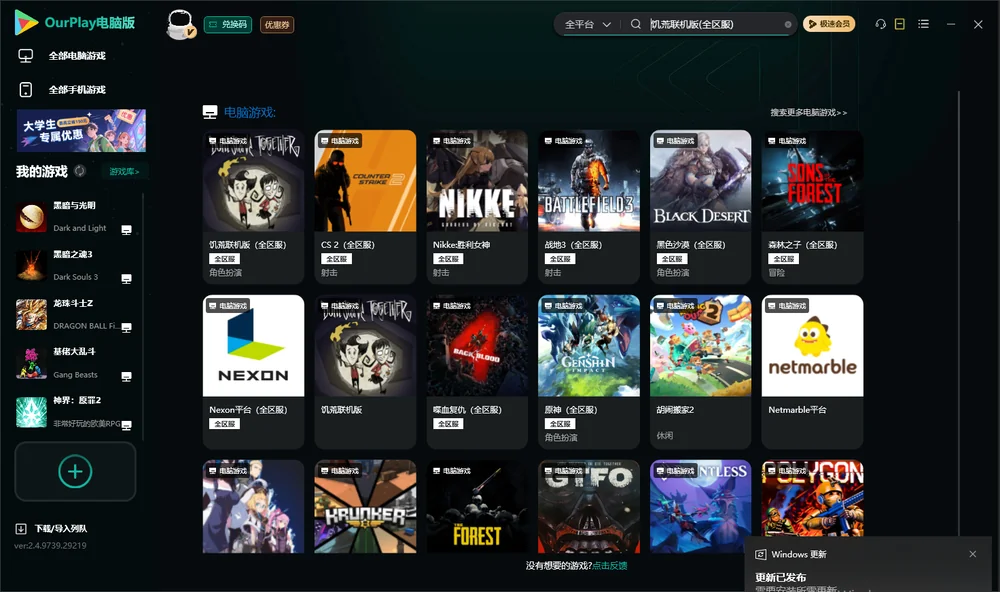Click 全区服 tag under CS 2

[x=336, y=259]
